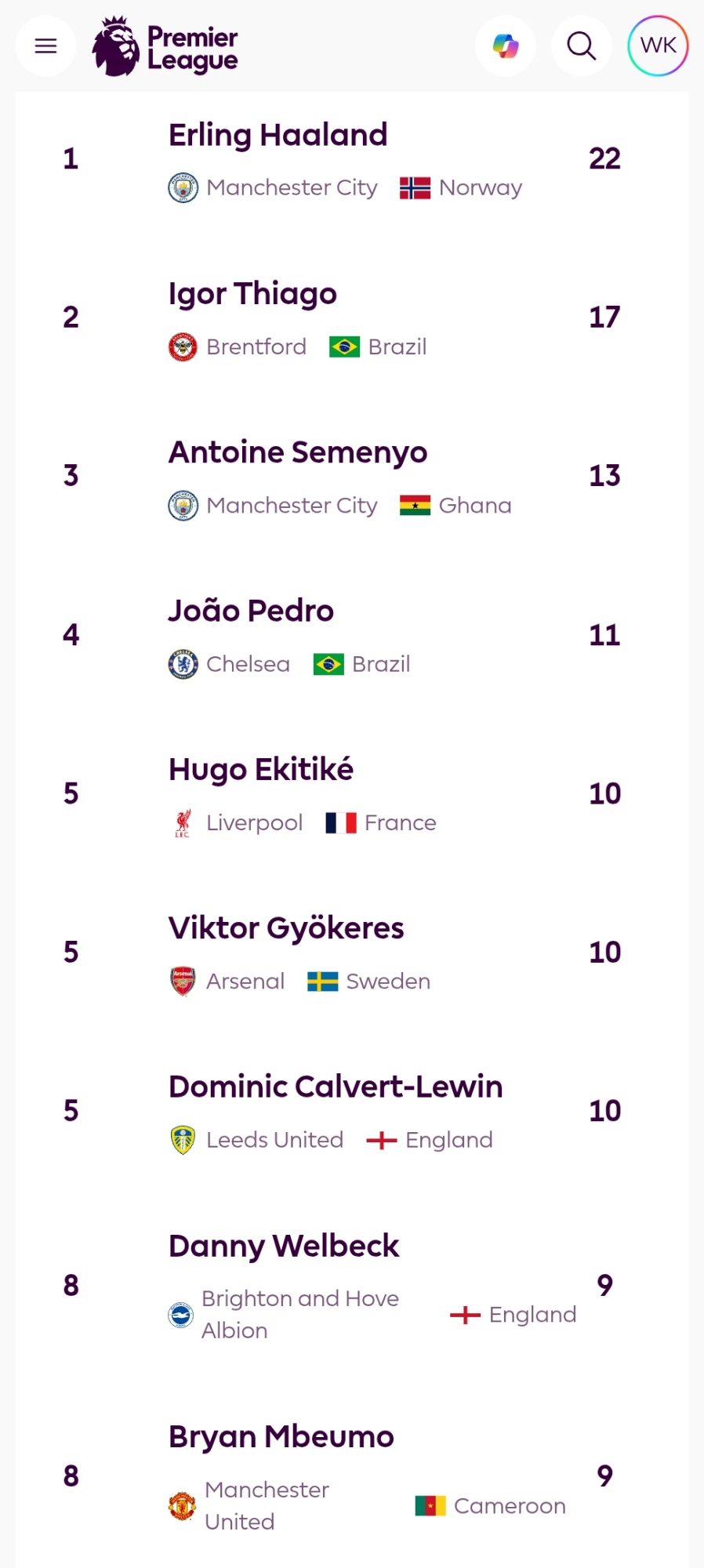Click the Manchester United badge

tap(183, 1506)
